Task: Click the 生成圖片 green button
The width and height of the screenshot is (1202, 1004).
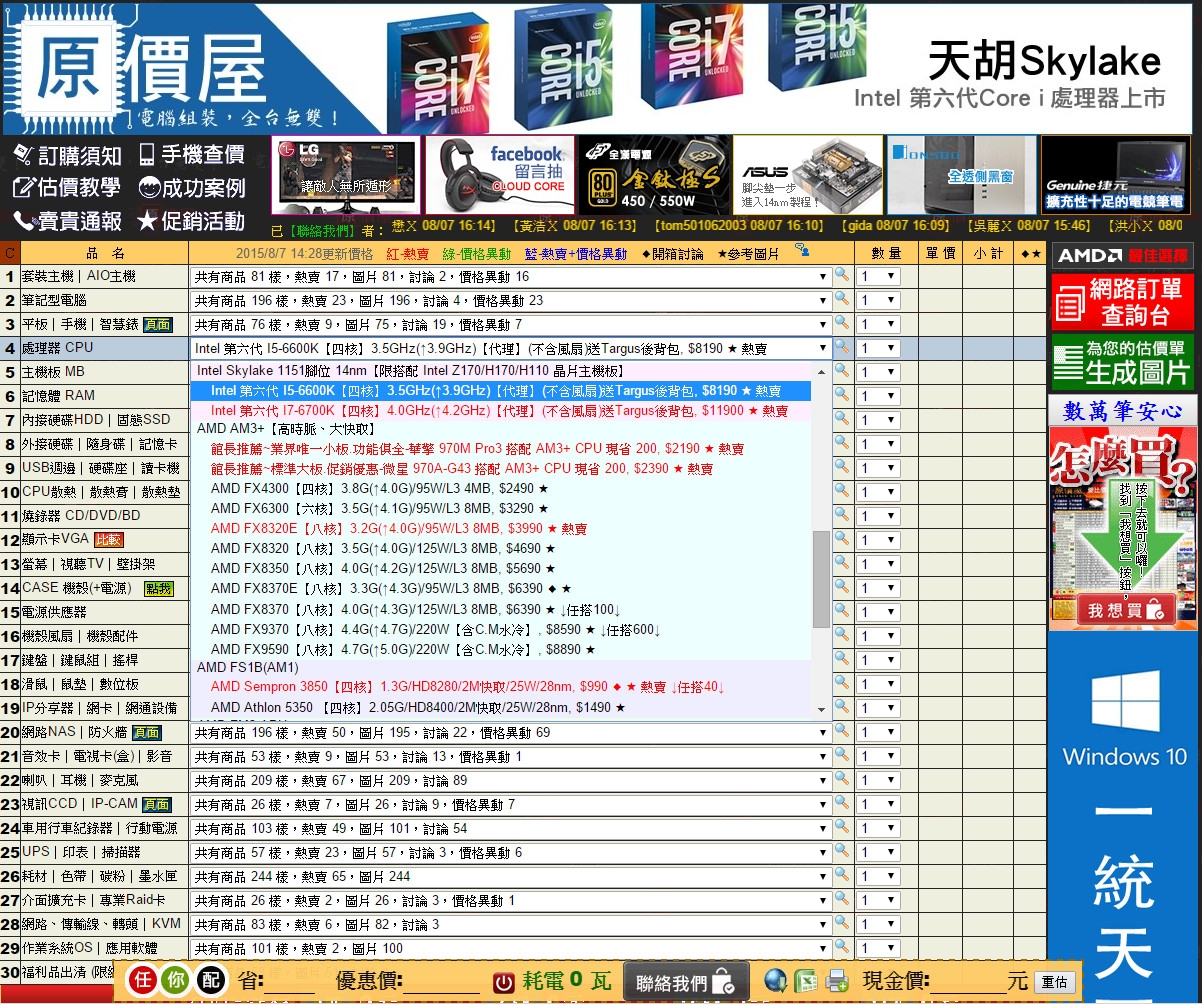Action: point(1122,361)
